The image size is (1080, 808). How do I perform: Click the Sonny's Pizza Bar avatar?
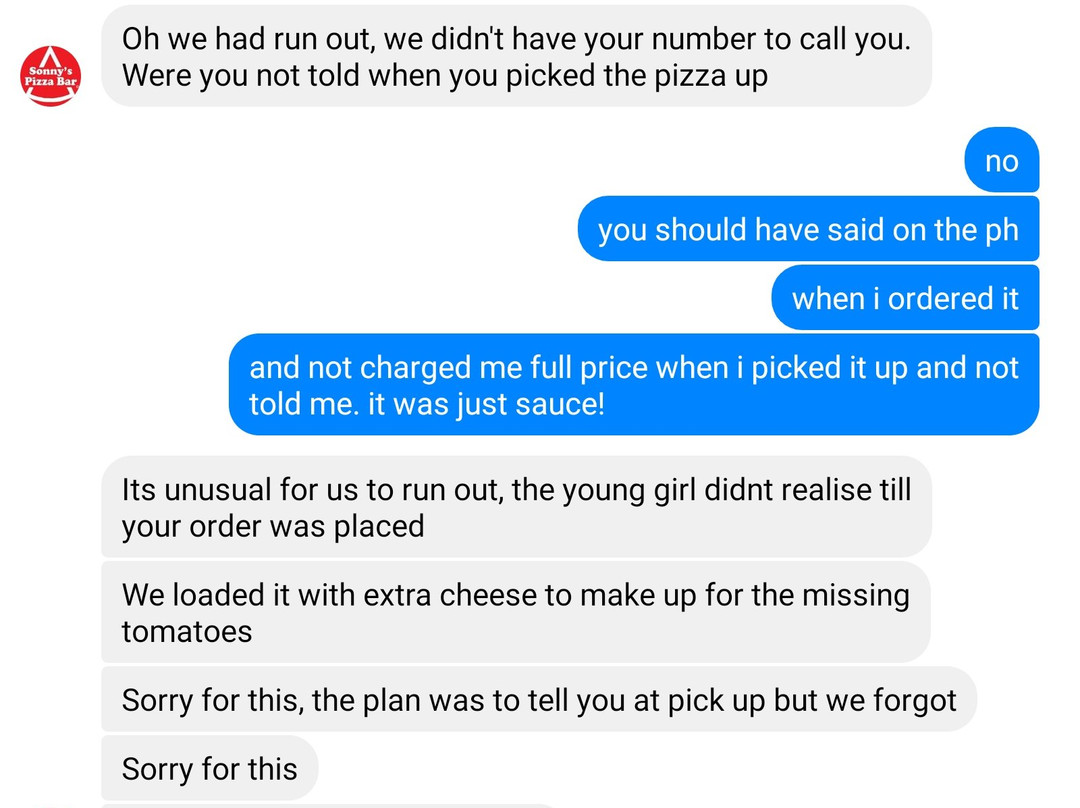click(x=51, y=76)
